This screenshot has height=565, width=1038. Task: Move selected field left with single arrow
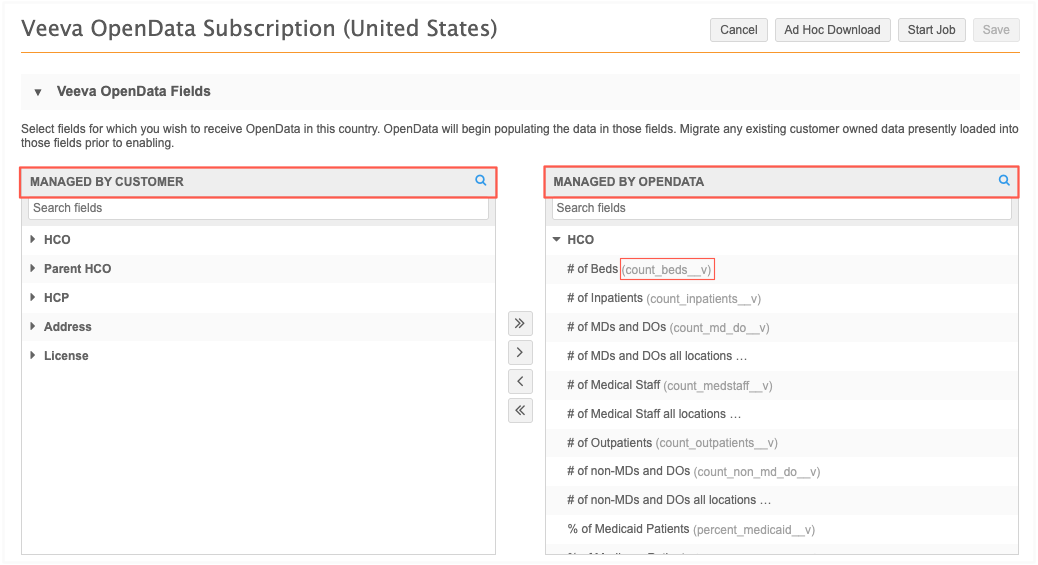520,382
